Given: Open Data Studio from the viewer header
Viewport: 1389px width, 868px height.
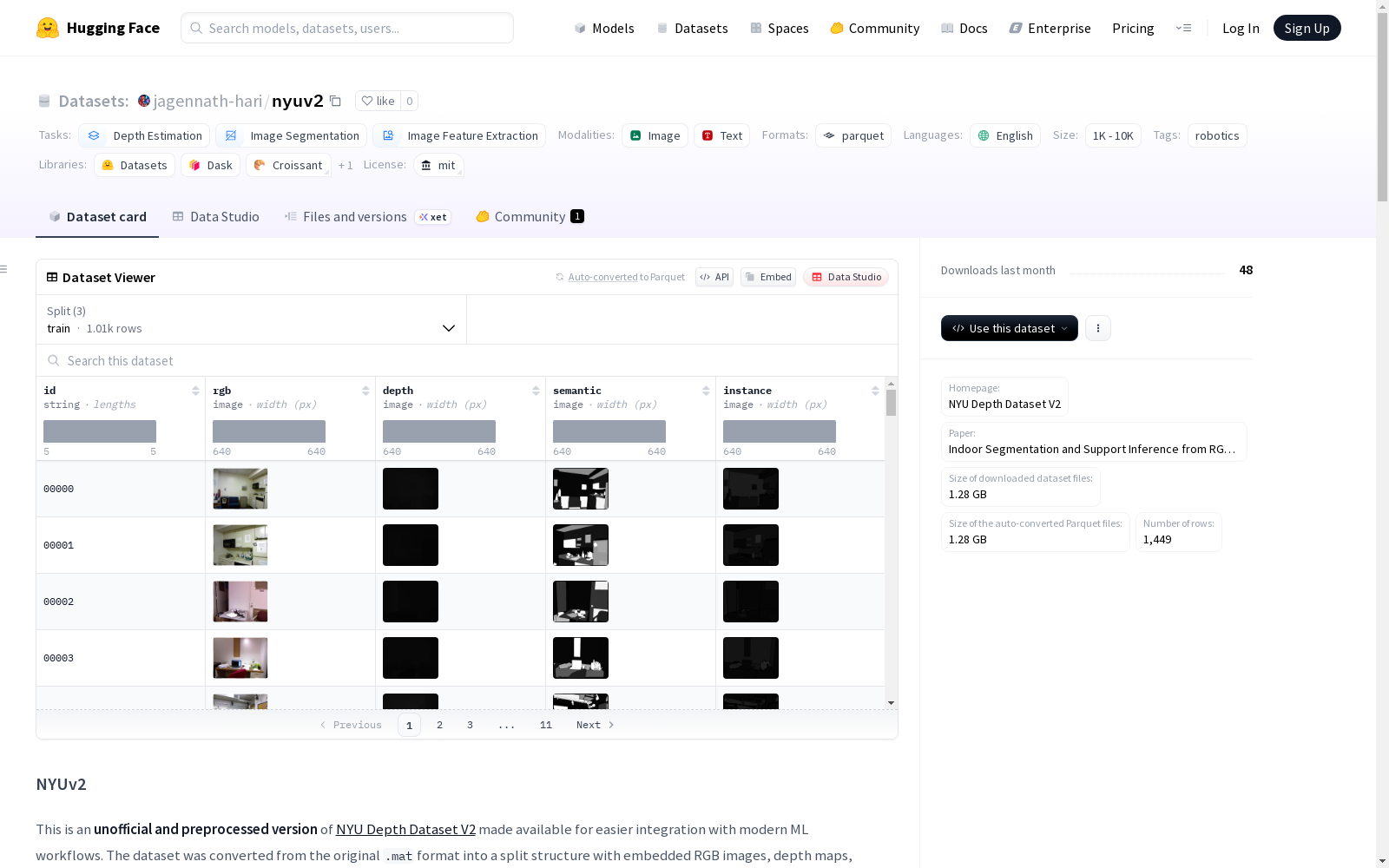Looking at the screenshot, I should pyautogui.click(x=846, y=277).
